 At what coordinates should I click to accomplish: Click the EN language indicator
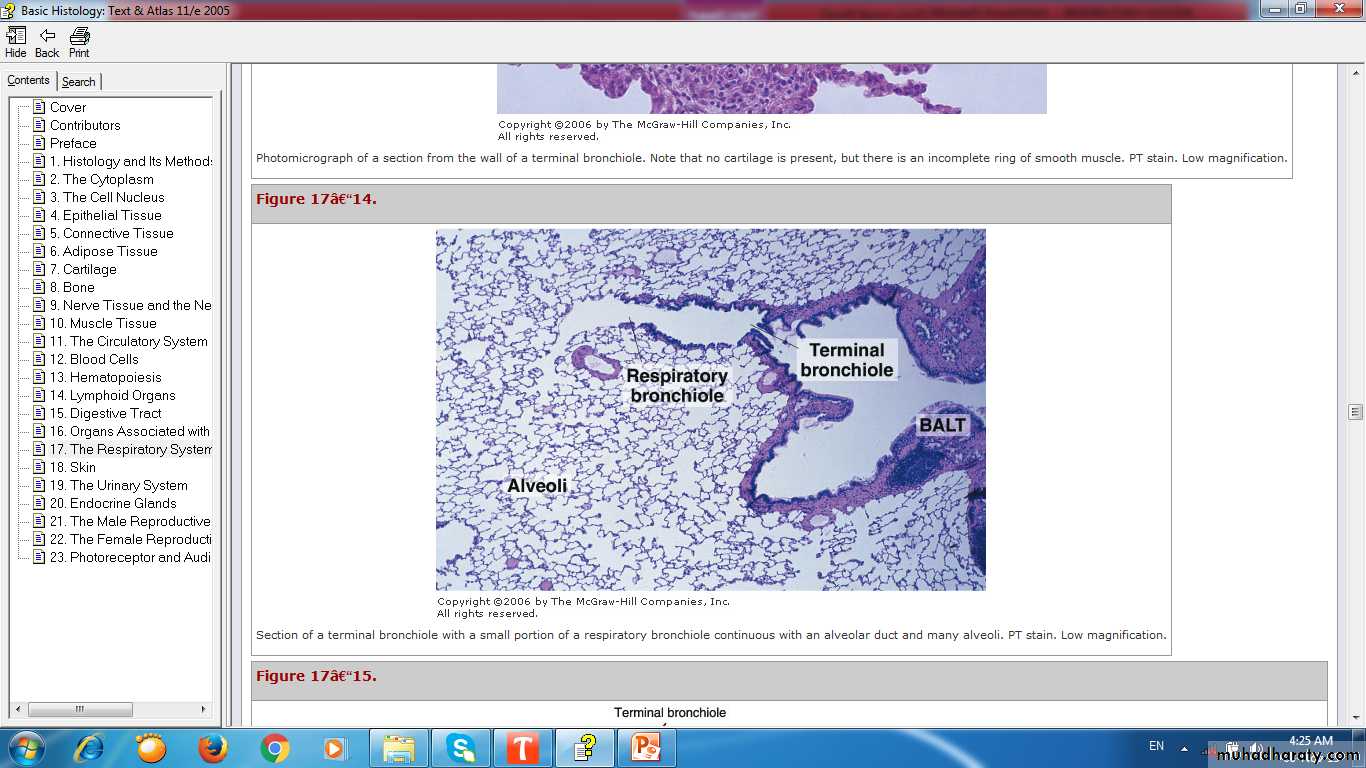pyautogui.click(x=1156, y=746)
